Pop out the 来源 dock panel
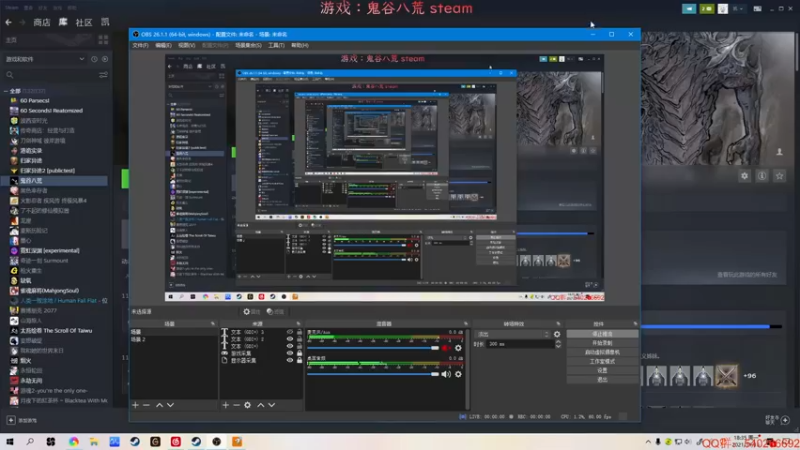The height and width of the screenshot is (450, 800). click(298, 324)
